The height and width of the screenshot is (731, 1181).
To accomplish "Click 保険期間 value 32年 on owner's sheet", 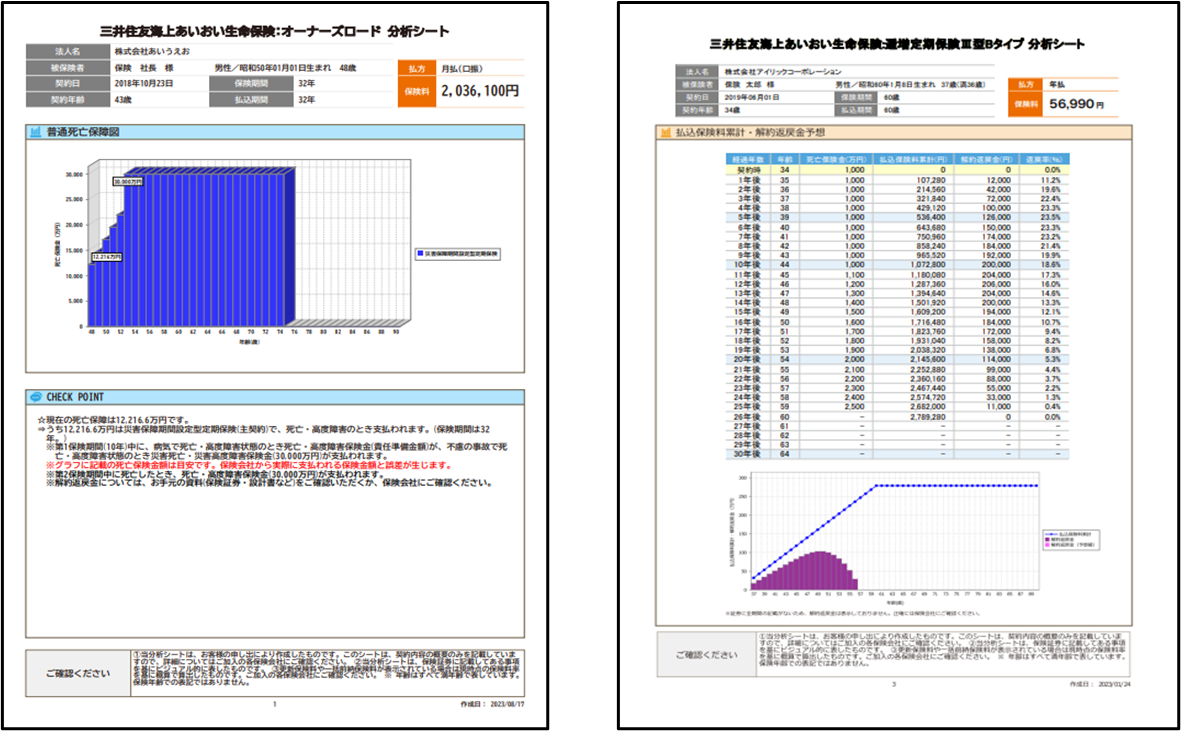I will click(x=307, y=84).
